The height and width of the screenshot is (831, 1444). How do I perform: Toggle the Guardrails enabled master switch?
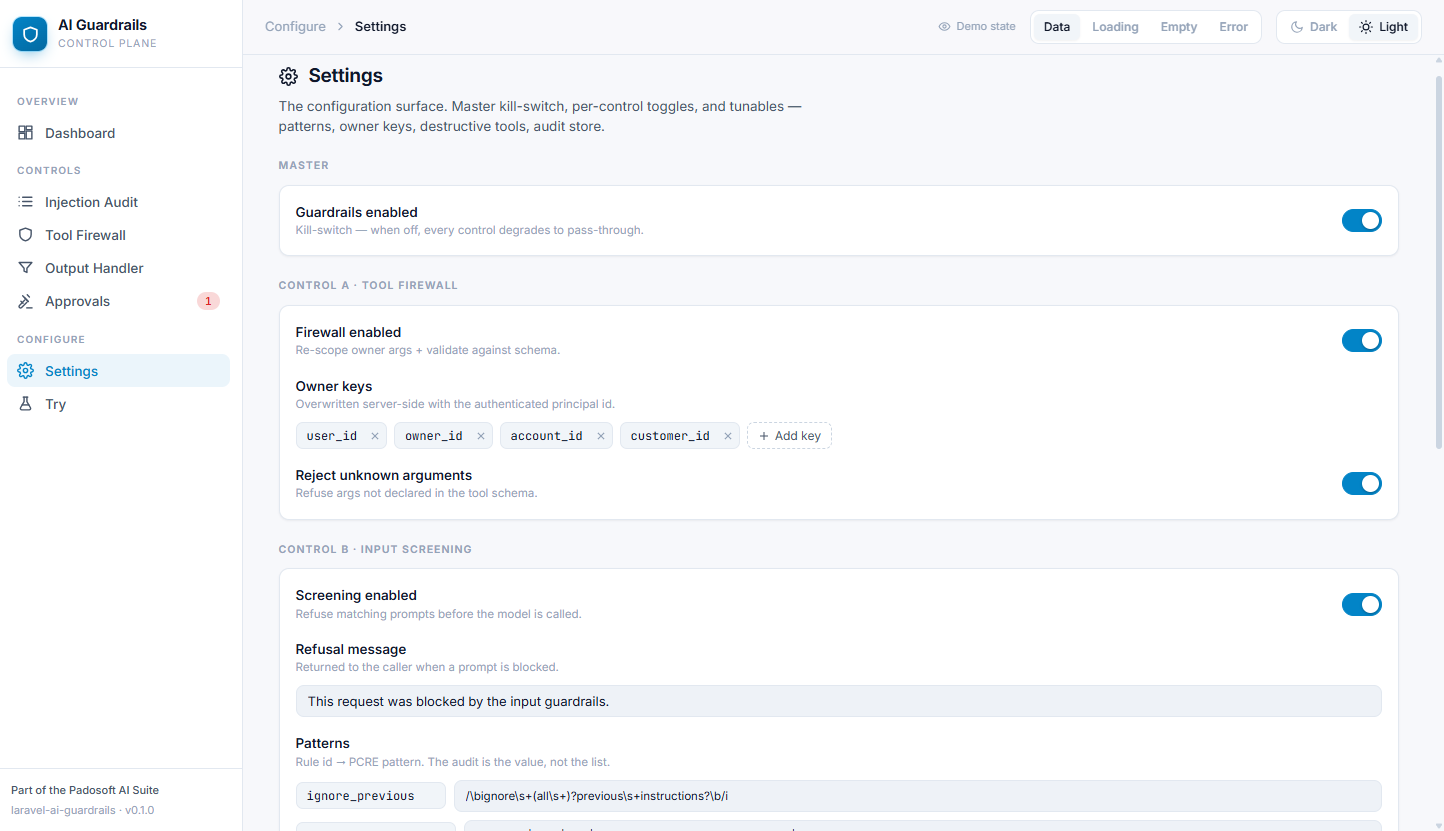tap(1361, 220)
